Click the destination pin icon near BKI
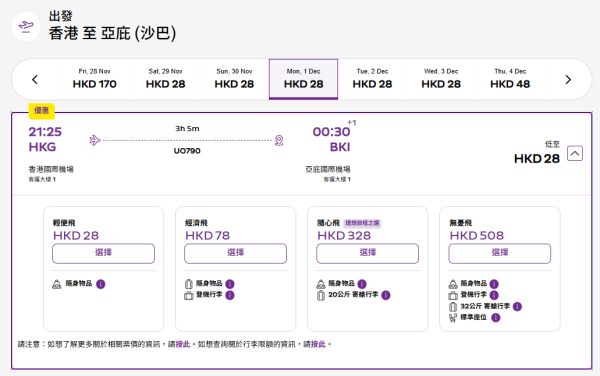 pos(279,140)
